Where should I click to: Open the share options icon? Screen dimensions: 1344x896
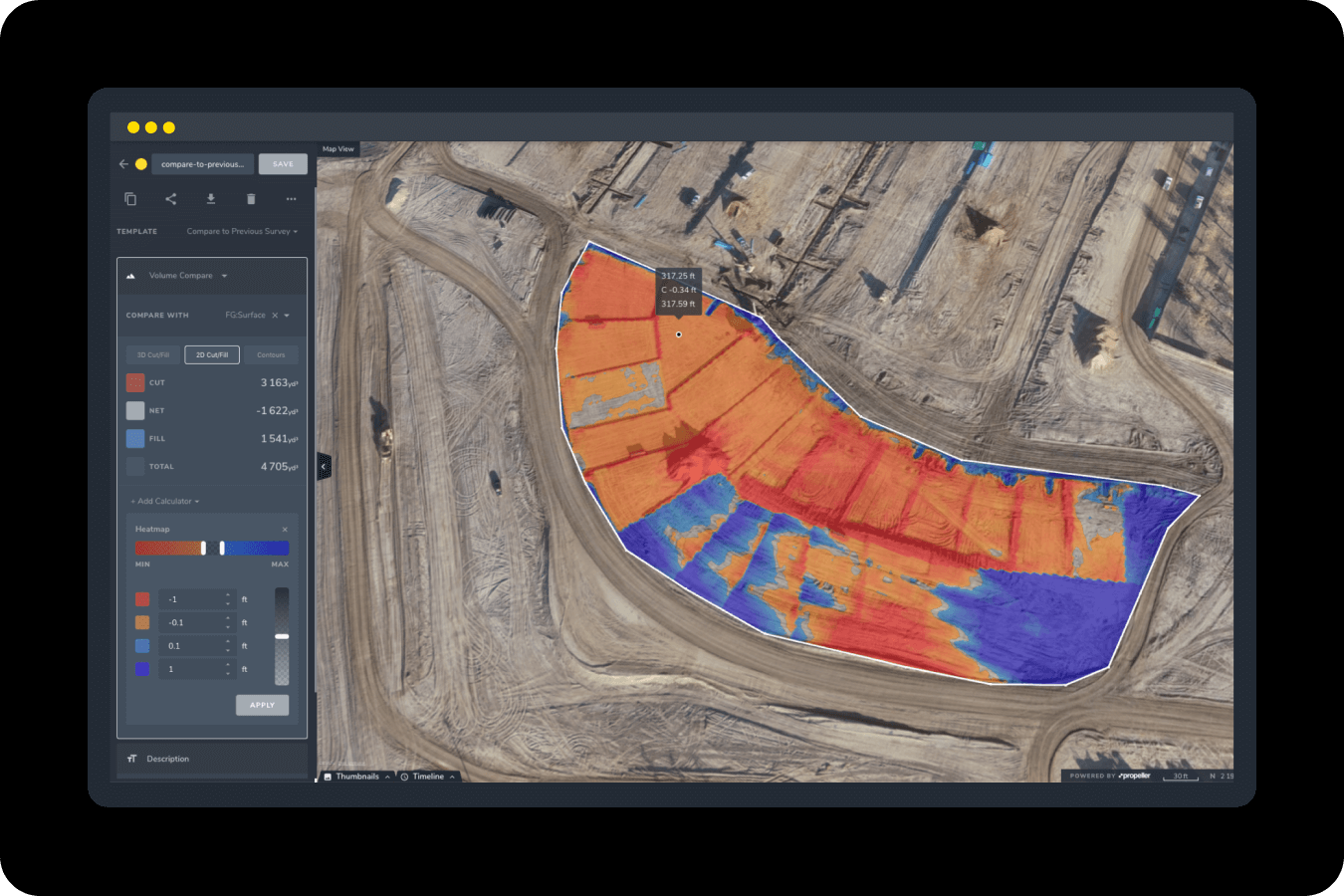pyautogui.click(x=170, y=198)
